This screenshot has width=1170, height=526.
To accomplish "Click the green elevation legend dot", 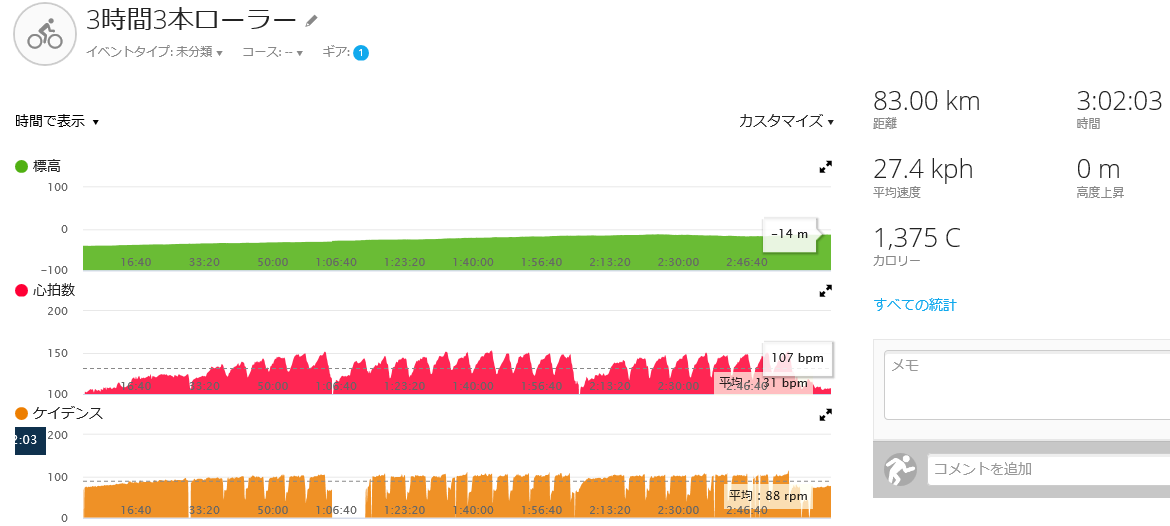I will point(22,166).
